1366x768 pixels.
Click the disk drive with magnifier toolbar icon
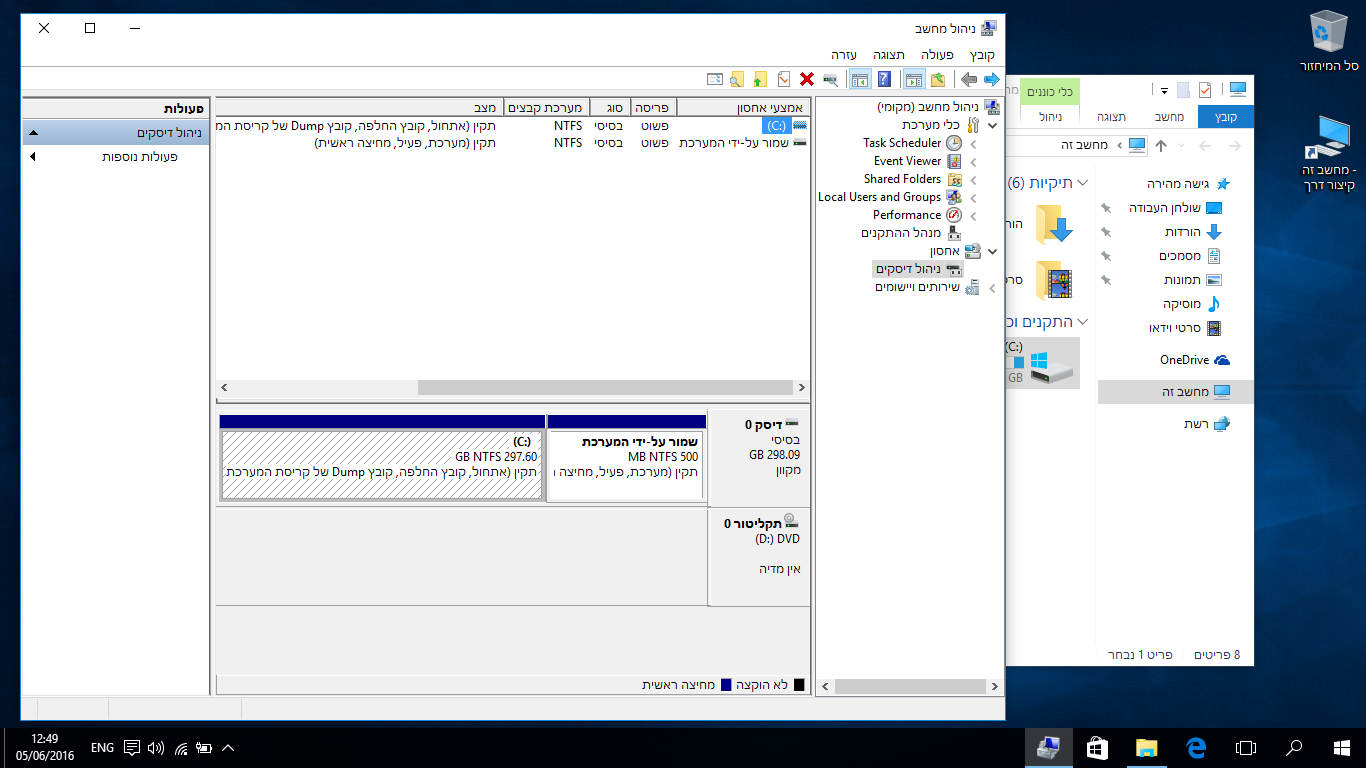(x=830, y=79)
